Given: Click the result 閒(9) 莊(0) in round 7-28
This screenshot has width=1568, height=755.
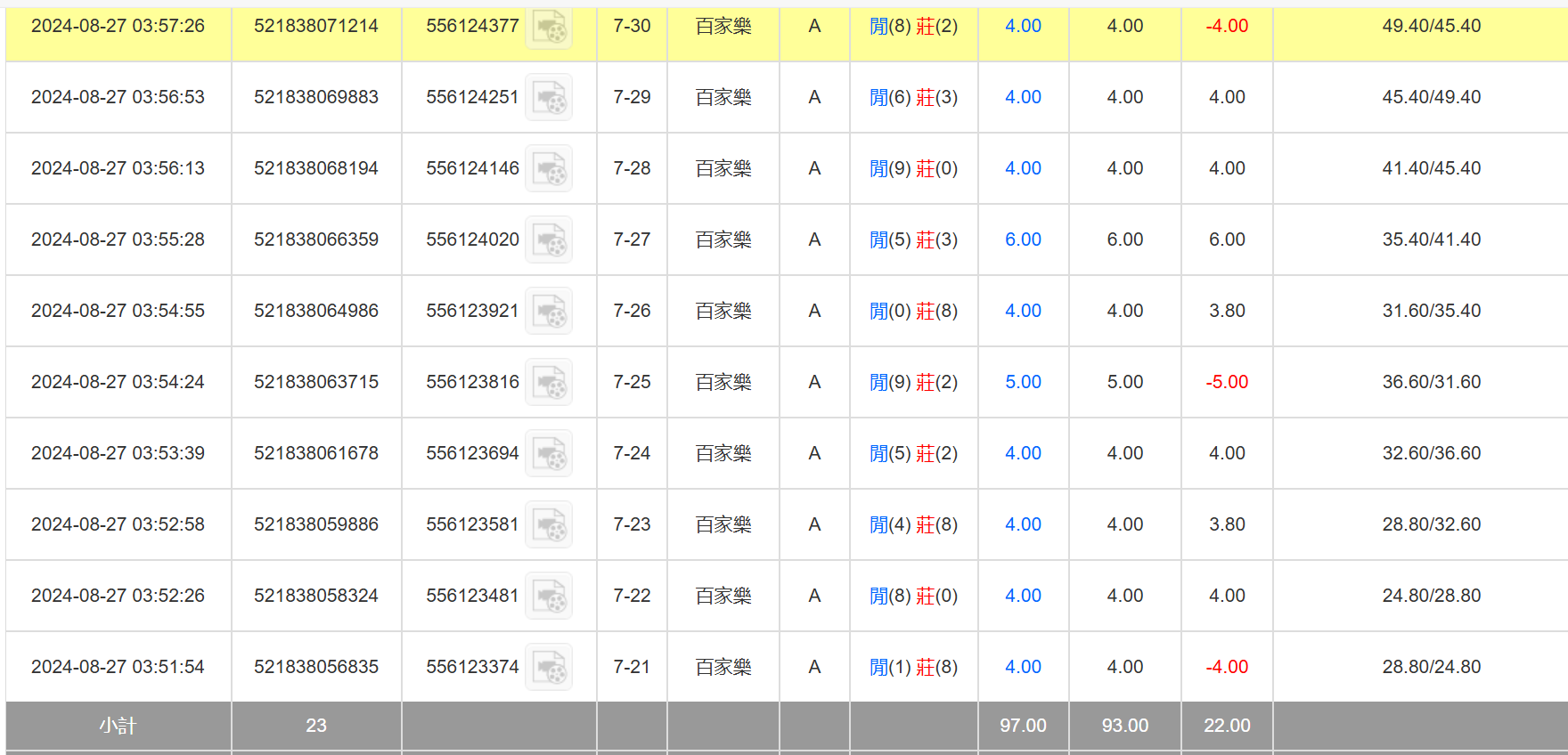Looking at the screenshot, I should coord(913,168).
